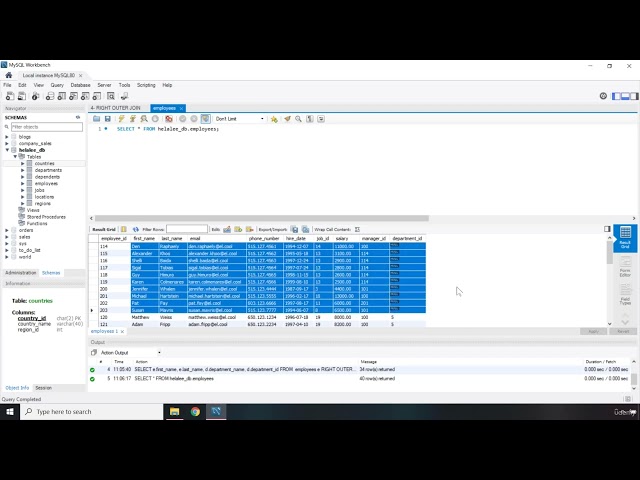Toggle invisible characters display icon
This screenshot has height=480, width=640.
pos(310,119)
